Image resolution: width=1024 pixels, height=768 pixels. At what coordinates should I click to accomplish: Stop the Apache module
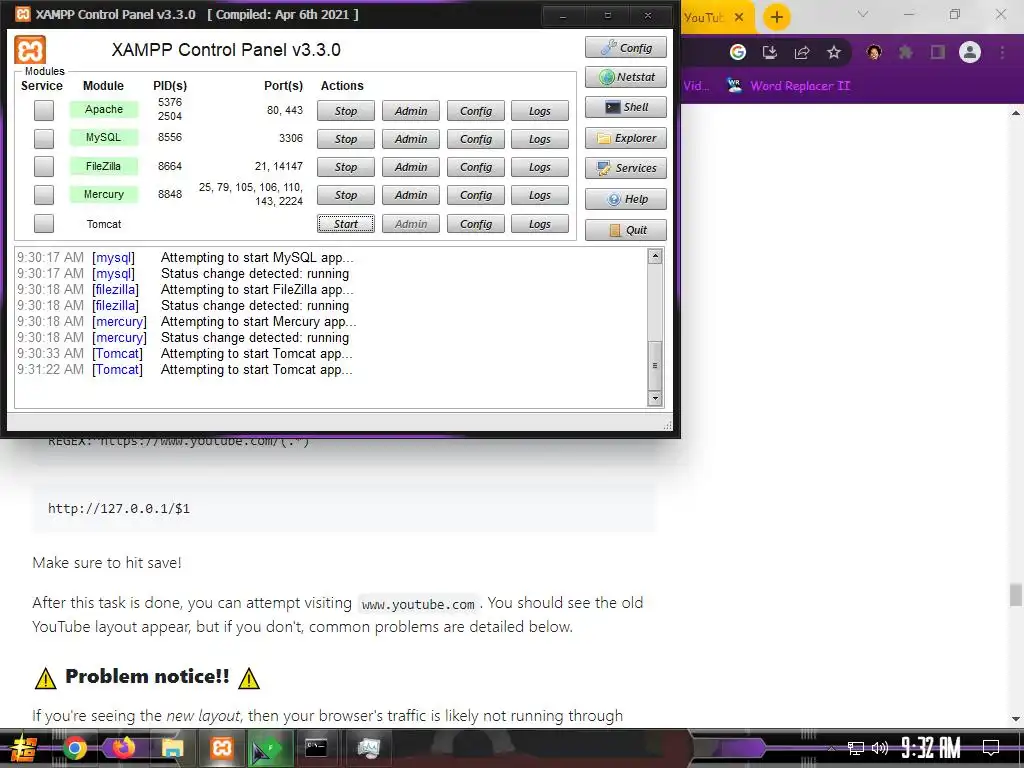tap(345, 111)
